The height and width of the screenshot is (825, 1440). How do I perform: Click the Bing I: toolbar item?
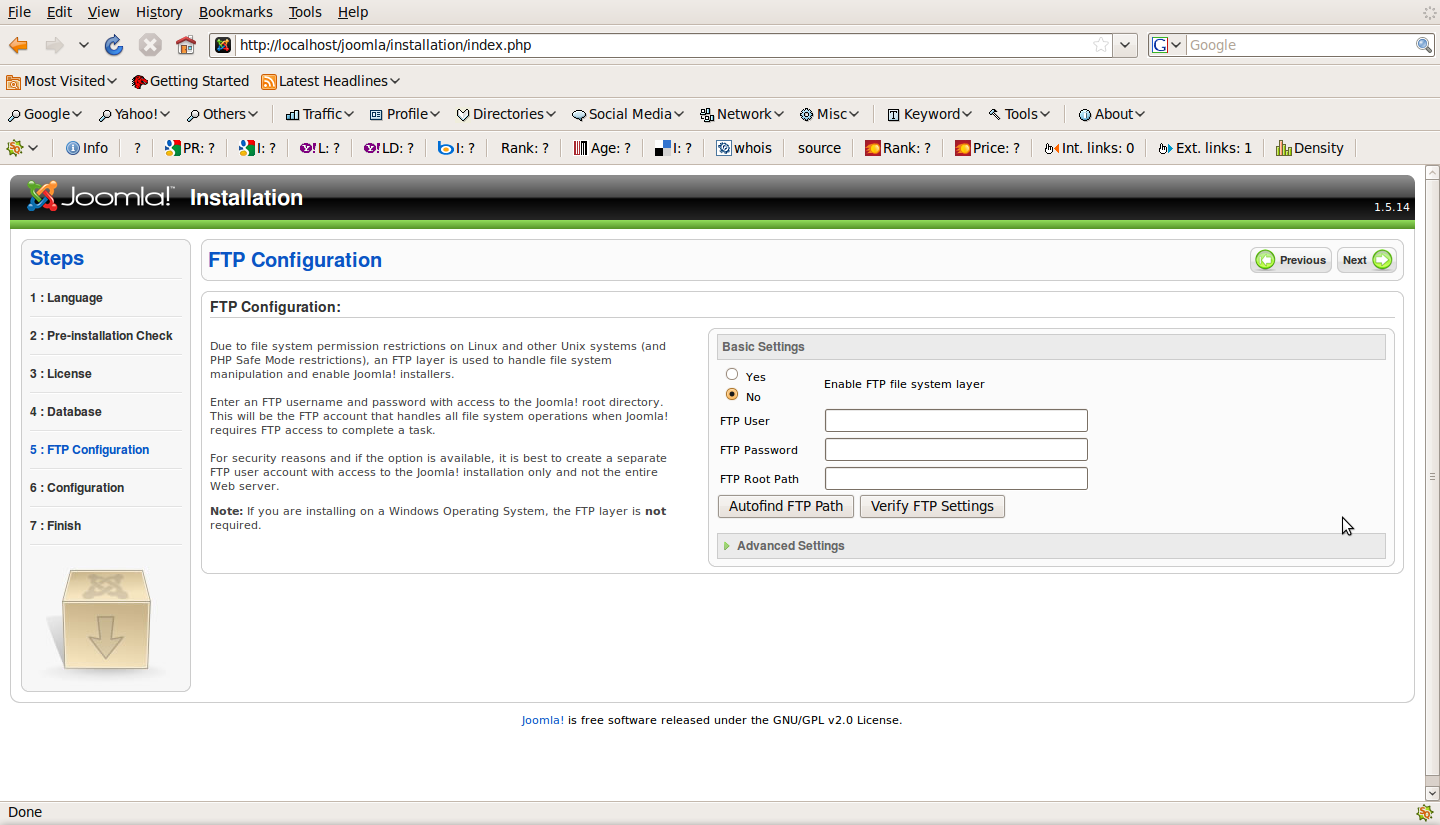[457, 148]
